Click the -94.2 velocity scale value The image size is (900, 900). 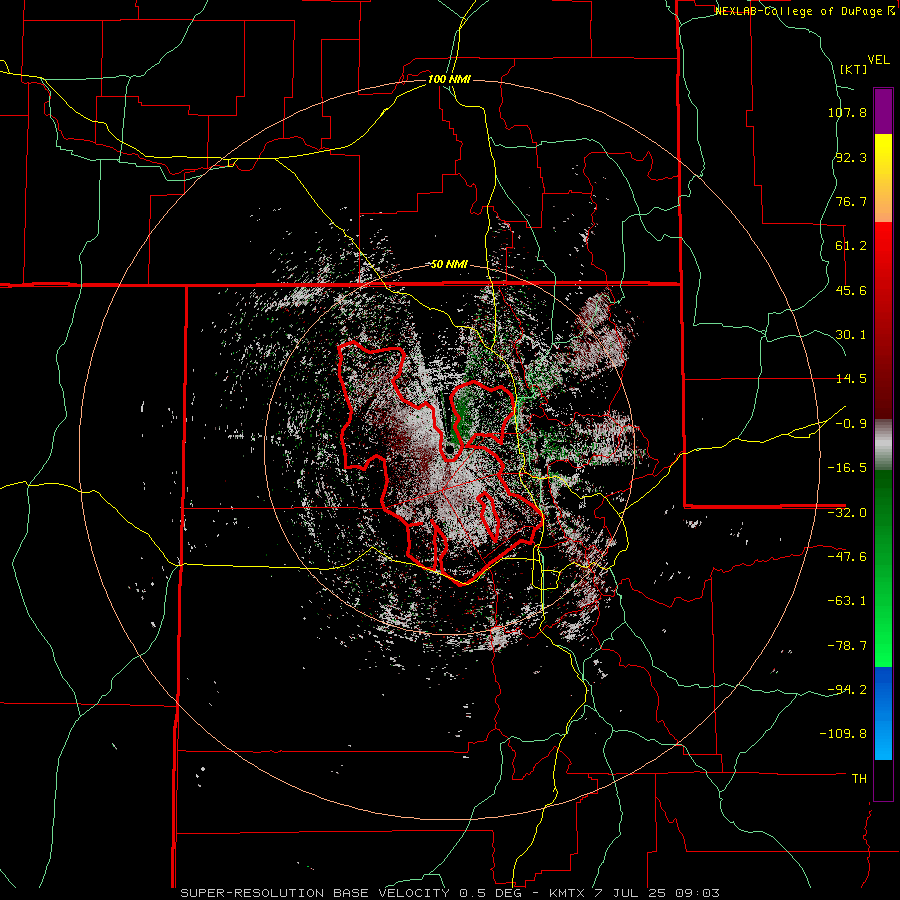pos(847,689)
